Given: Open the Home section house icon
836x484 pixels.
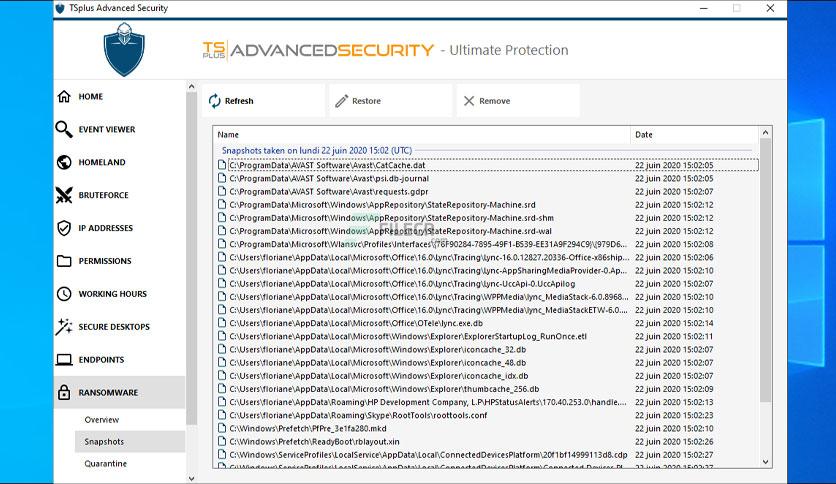Looking at the screenshot, I should [x=64, y=96].
